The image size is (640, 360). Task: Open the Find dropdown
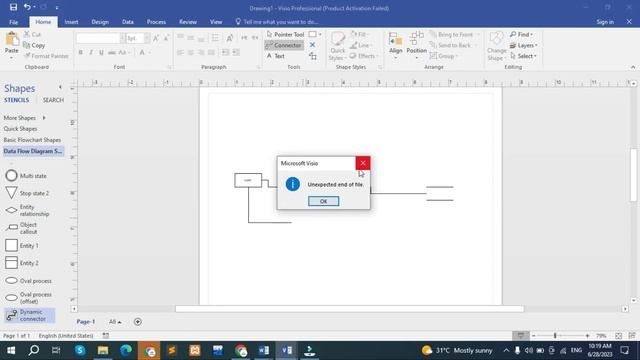click(x=522, y=34)
